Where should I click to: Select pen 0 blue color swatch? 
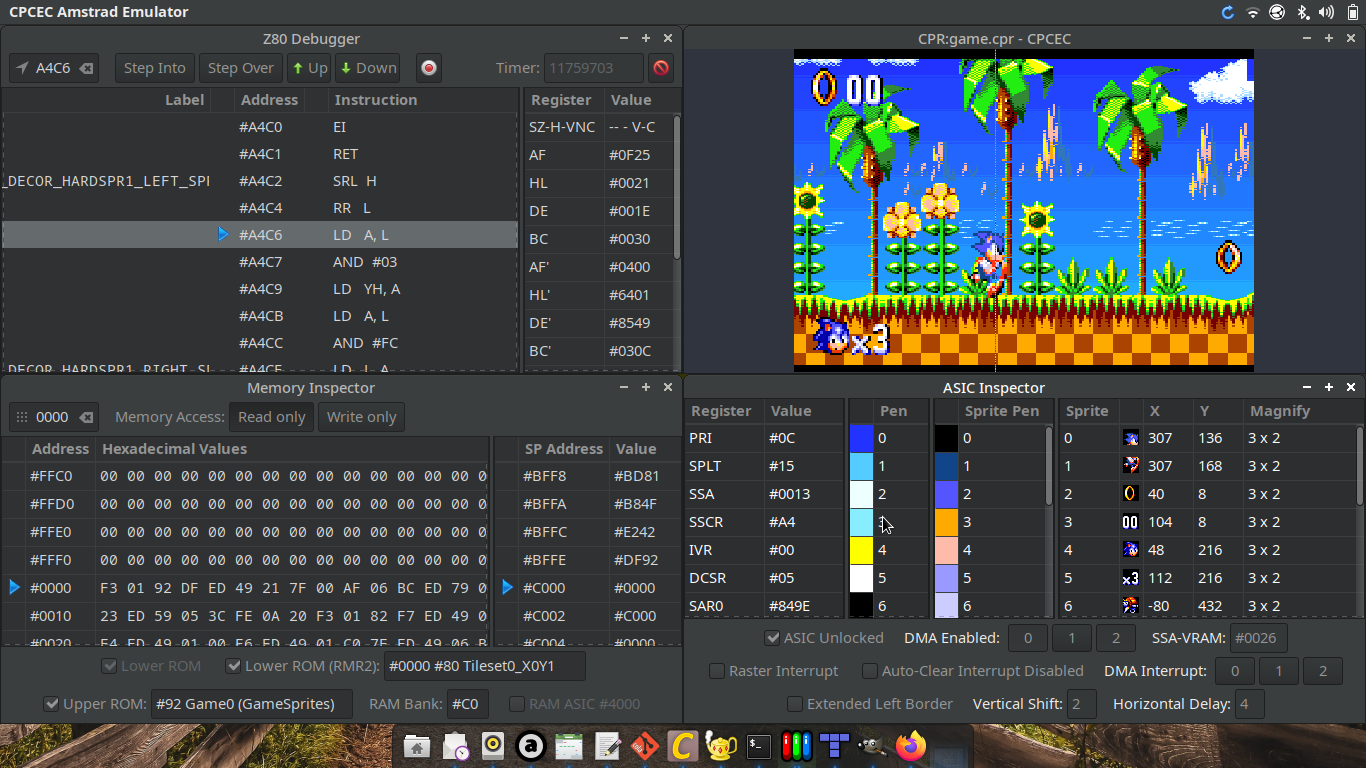point(860,438)
